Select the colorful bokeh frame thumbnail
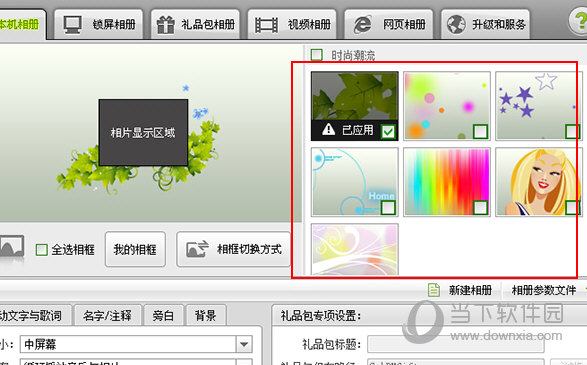The image size is (587, 365). (x=447, y=106)
